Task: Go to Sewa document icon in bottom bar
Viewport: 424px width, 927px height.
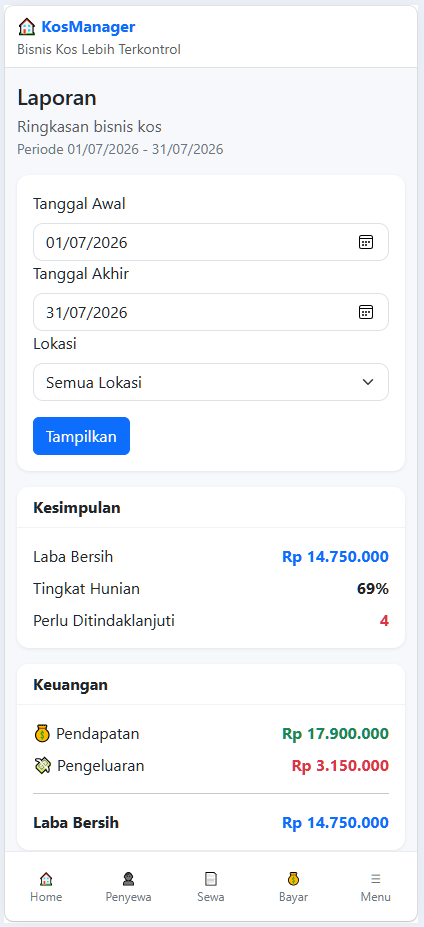Action: click(211, 879)
